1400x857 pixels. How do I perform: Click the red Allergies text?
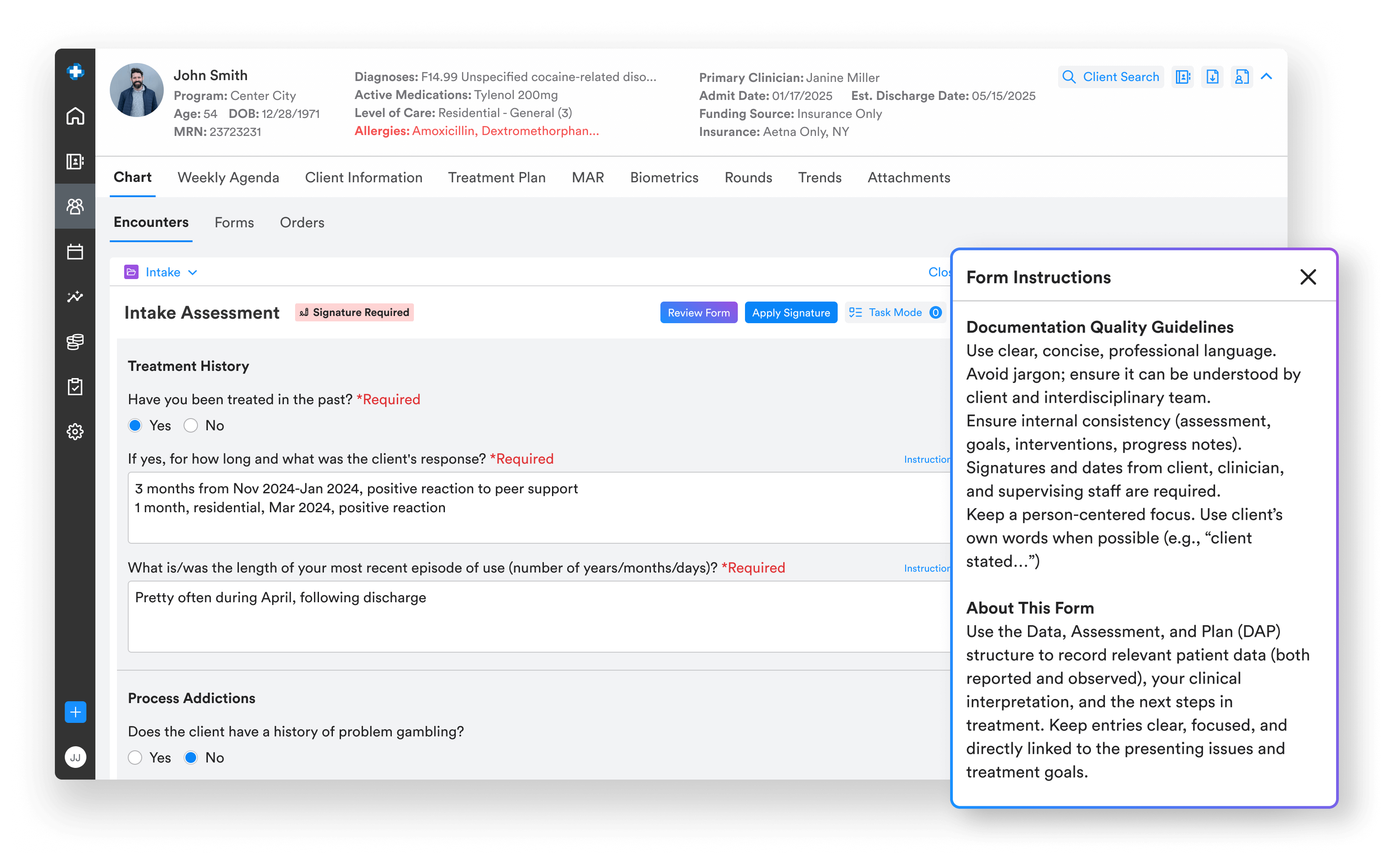tap(476, 131)
